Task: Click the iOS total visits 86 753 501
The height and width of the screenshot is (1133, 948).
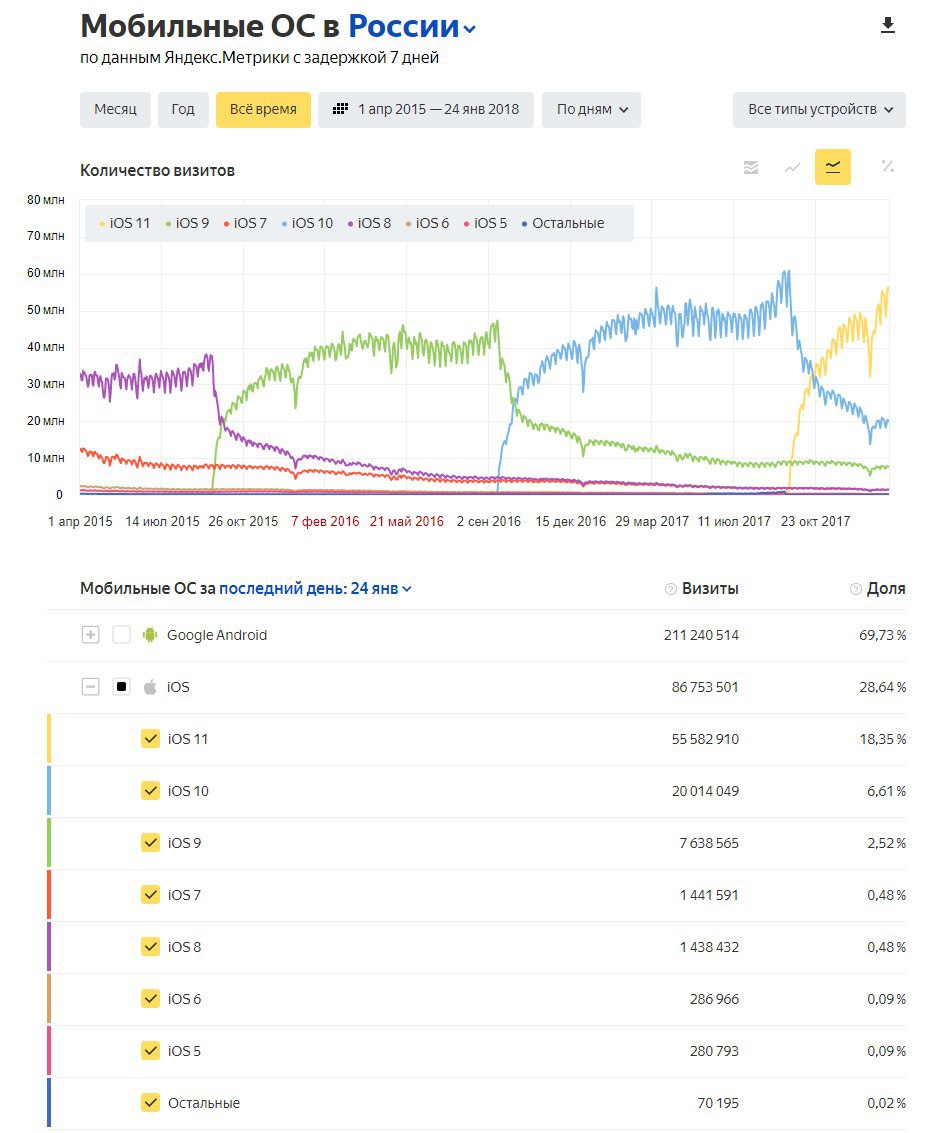Action: 705,687
